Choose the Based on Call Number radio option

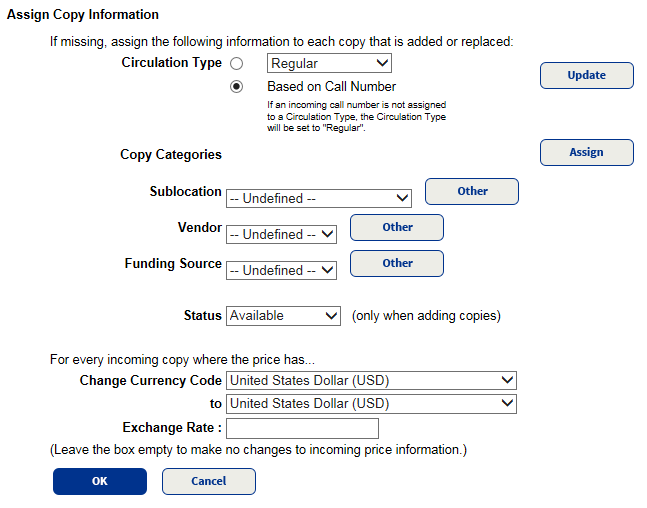[237, 87]
